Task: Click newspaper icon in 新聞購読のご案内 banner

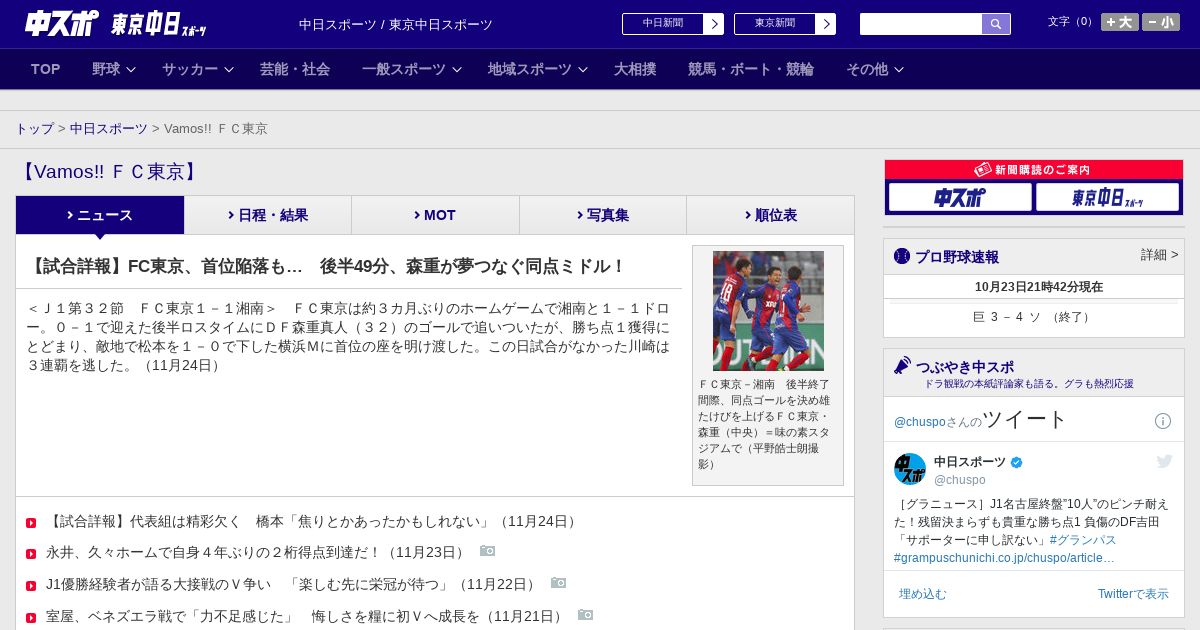Action: click(983, 170)
